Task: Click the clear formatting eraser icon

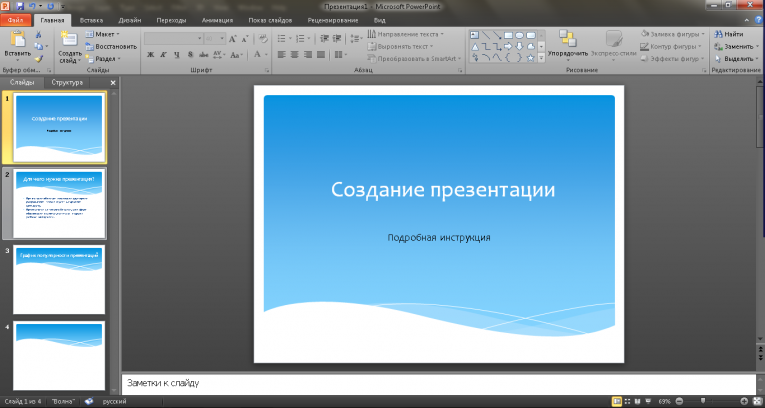Action: [263, 39]
